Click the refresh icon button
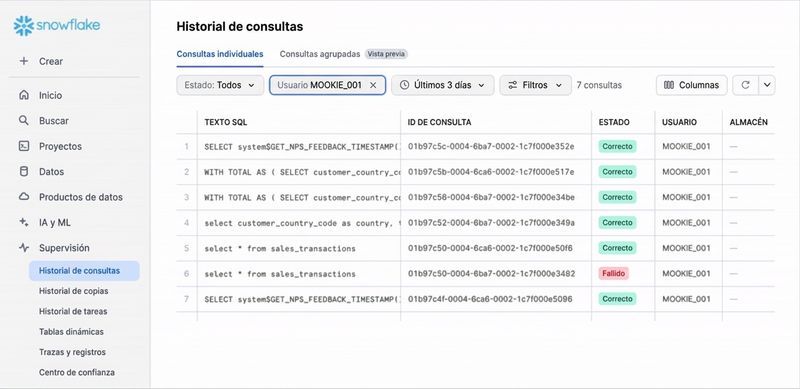 (x=745, y=85)
